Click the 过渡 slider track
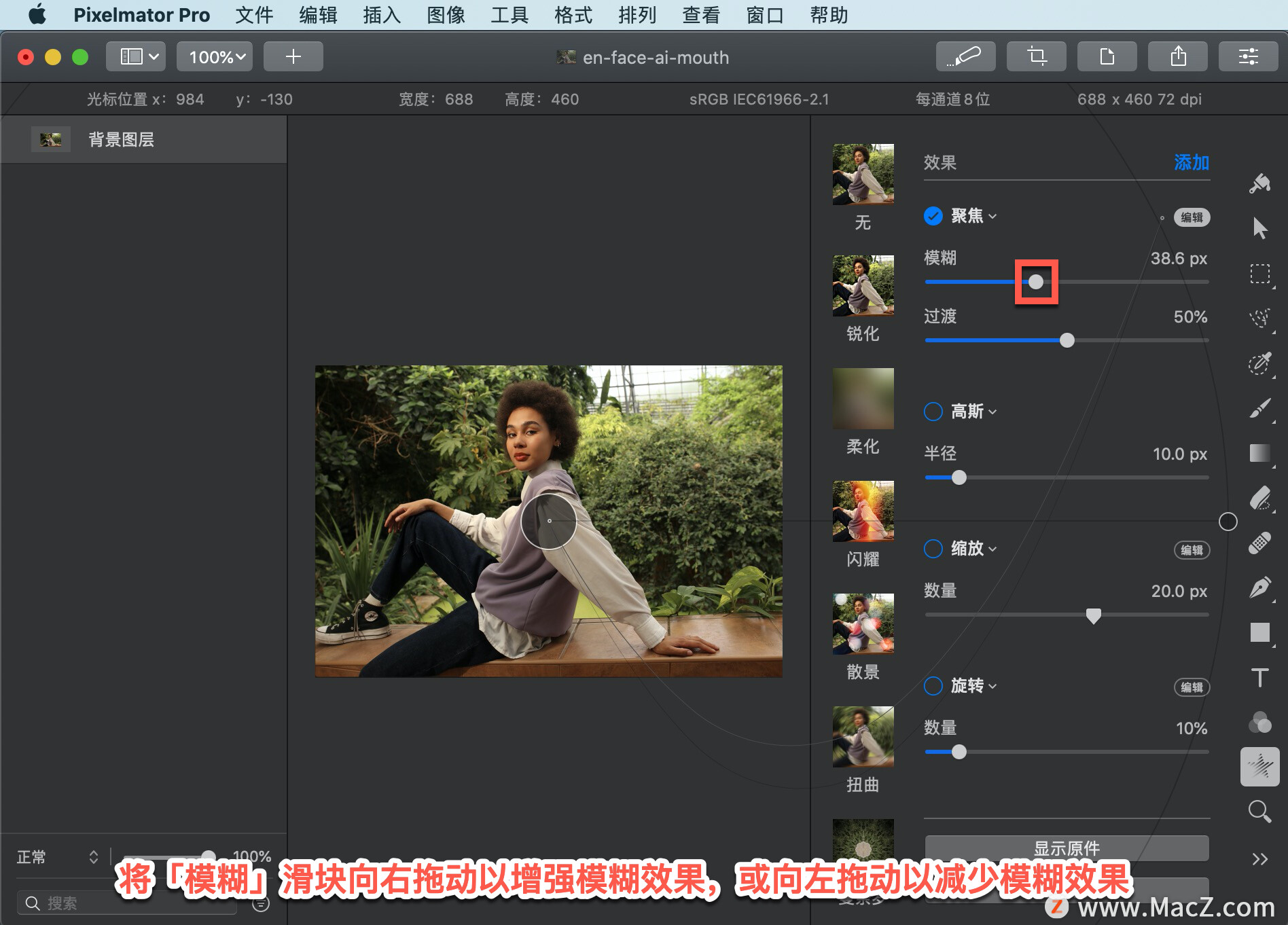The height and width of the screenshot is (925, 1288). pos(1067,340)
